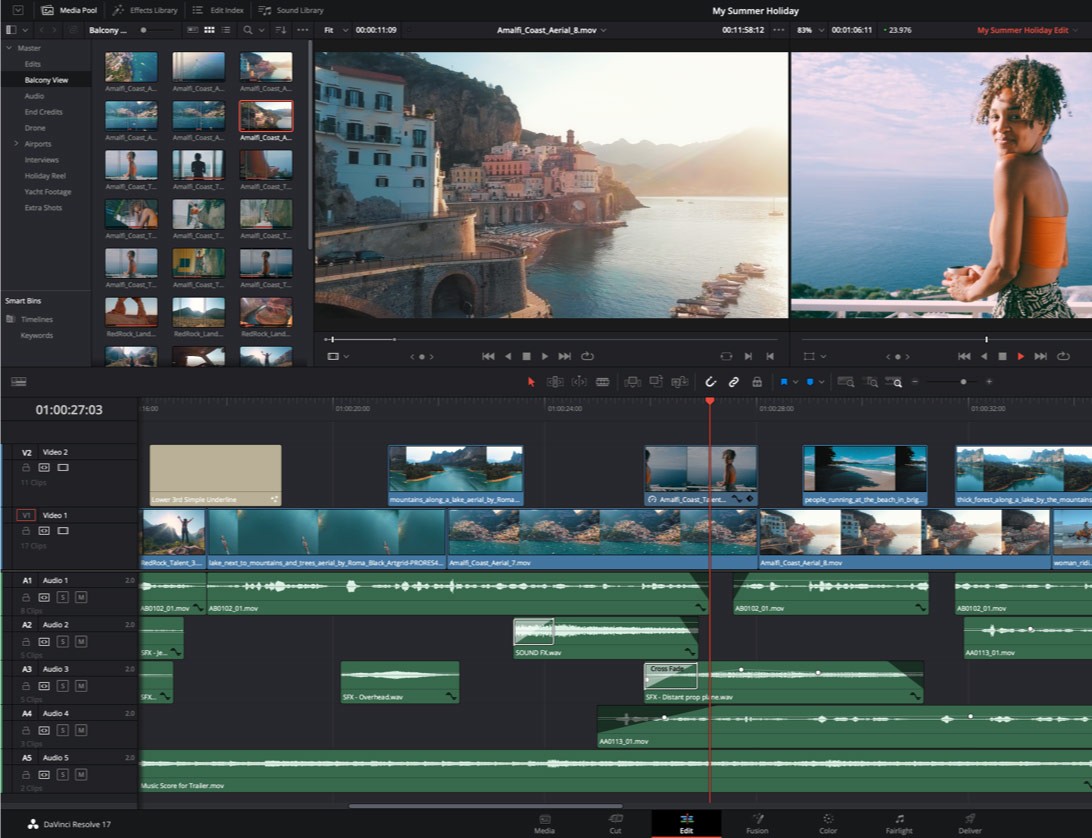This screenshot has width=1092, height=838.
Task: Solo the Audio 3 track
Action: point(62,685)
